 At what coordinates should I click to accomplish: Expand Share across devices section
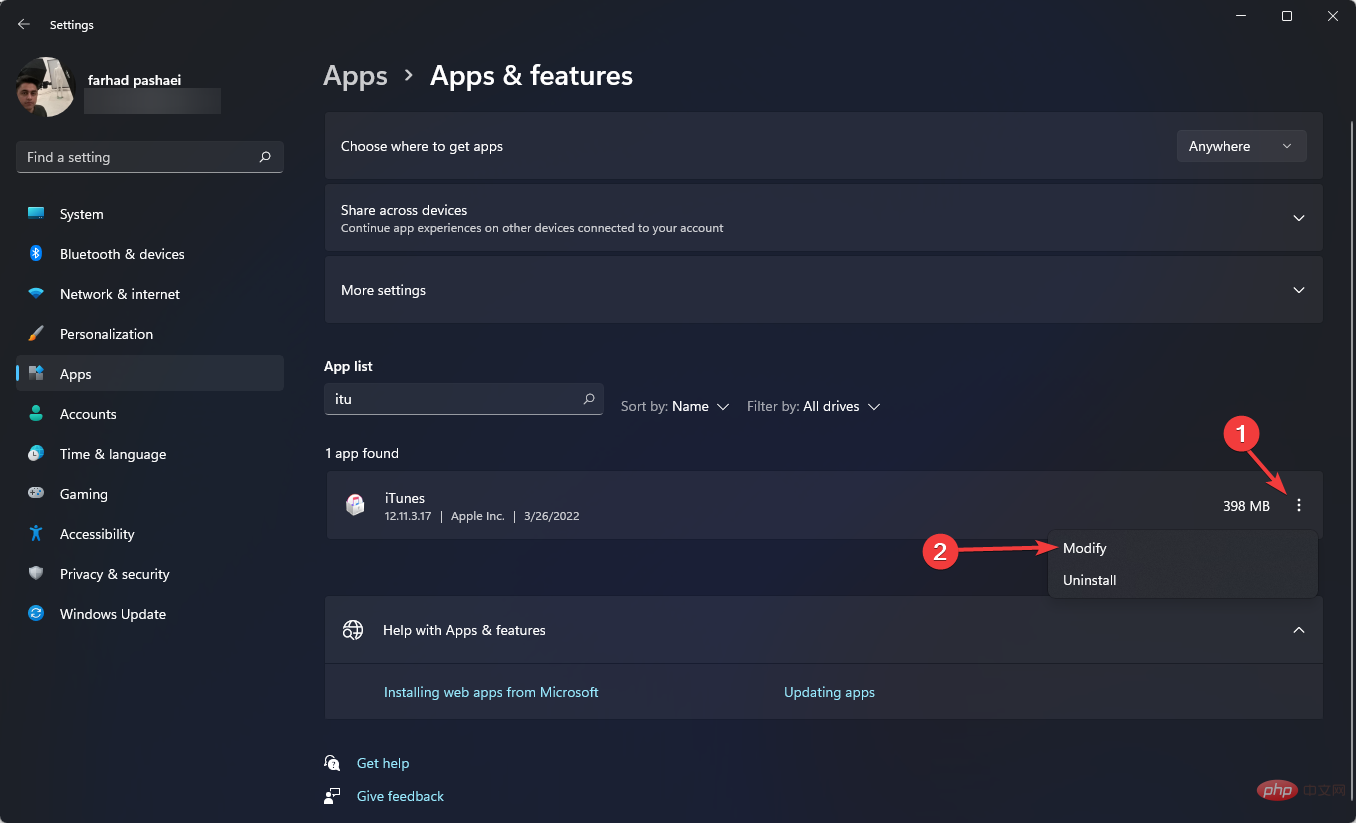pyautogui.click(x=1298, y=218)
